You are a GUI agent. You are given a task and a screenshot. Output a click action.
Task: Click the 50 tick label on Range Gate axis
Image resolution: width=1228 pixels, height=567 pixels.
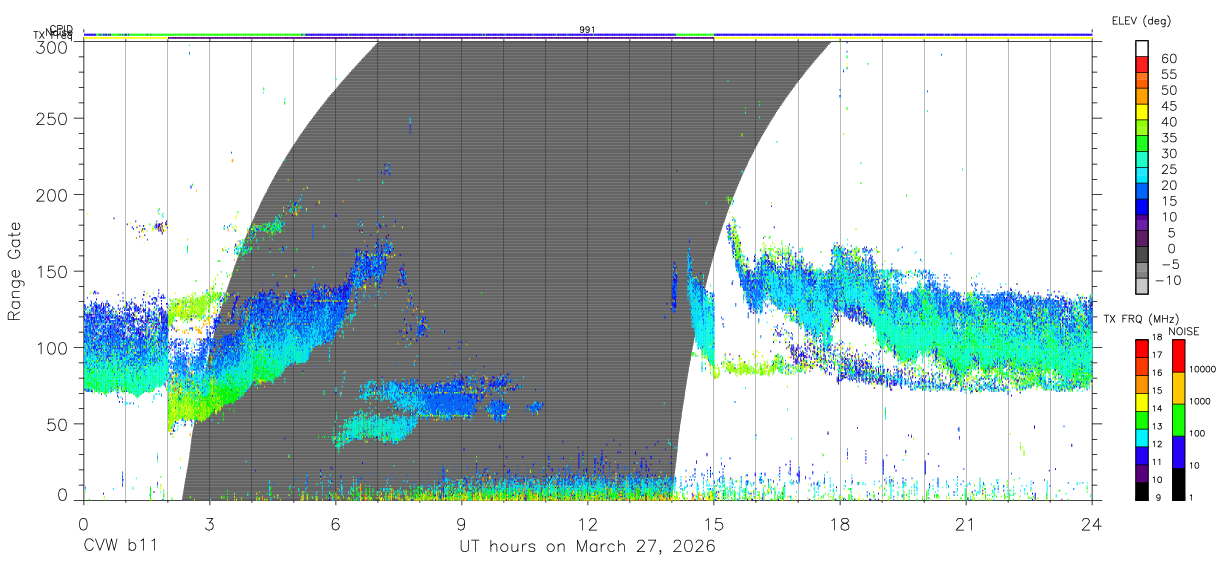tap(57, 423)
